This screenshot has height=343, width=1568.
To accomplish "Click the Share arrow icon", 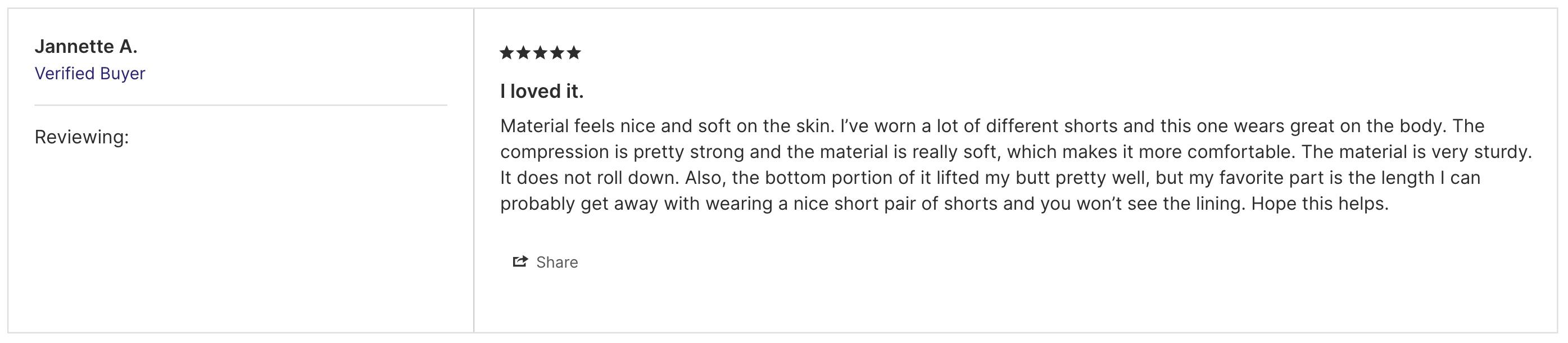I will pyautogui.click(x=520, y=262).
